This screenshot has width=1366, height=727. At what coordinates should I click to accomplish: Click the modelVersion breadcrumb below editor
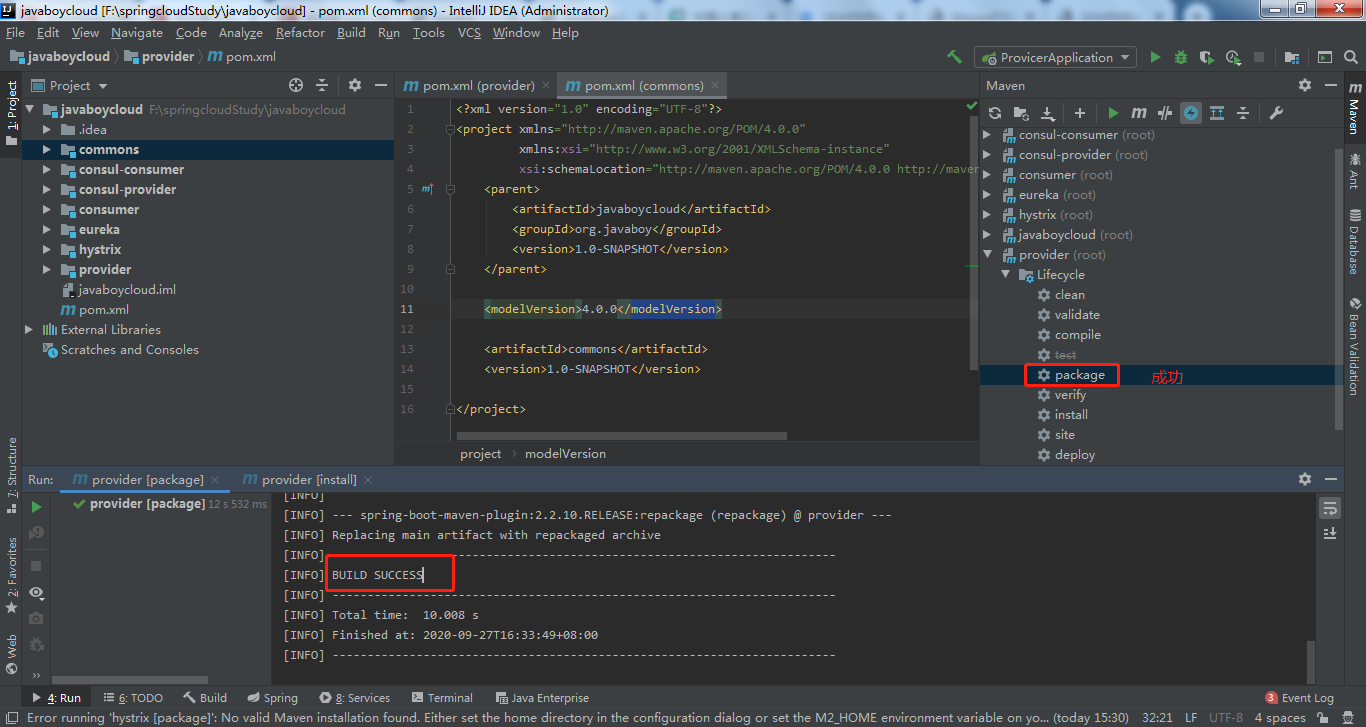(565, 454)
